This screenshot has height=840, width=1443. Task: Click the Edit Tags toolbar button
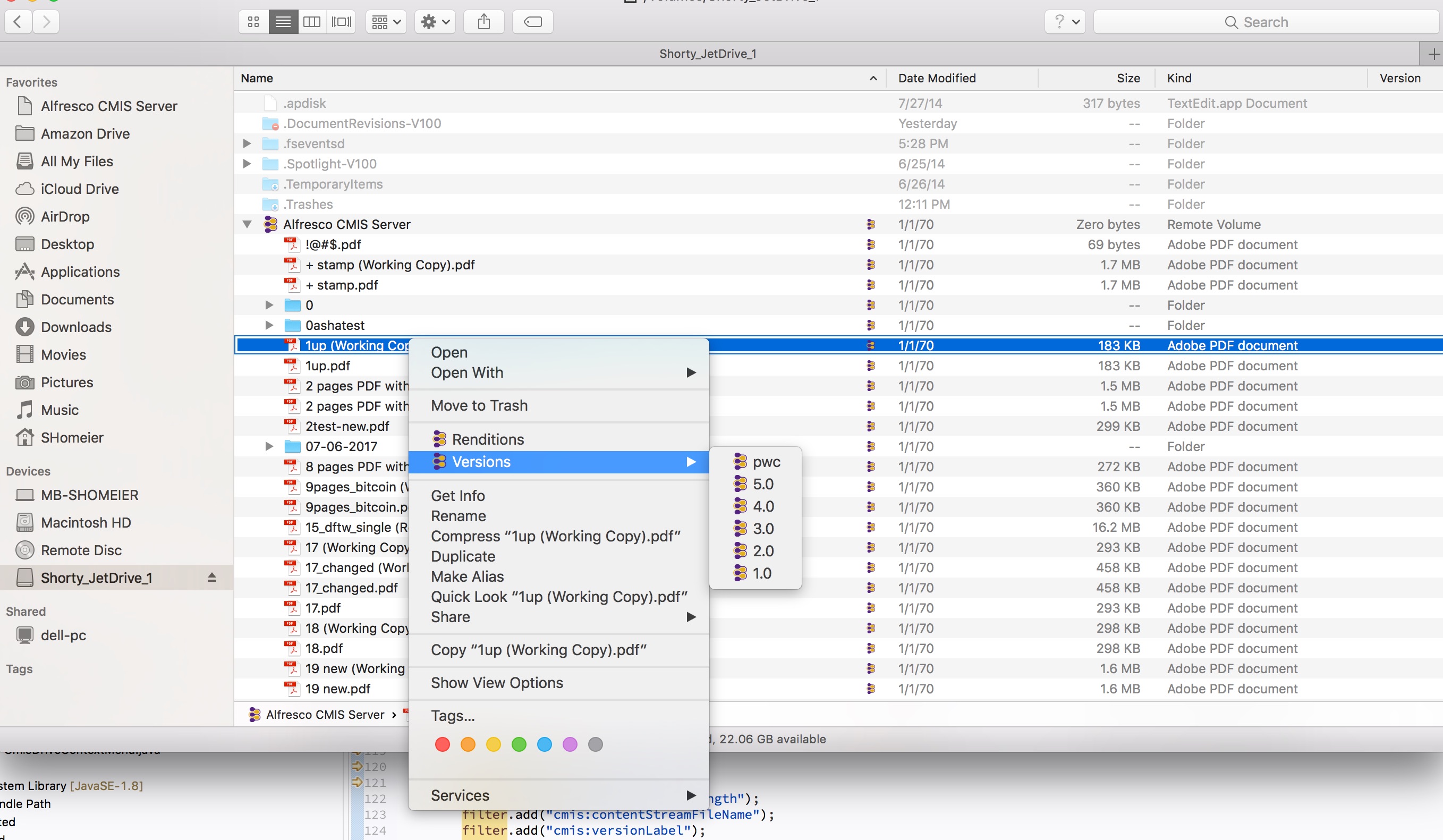(x=532, y=22)
